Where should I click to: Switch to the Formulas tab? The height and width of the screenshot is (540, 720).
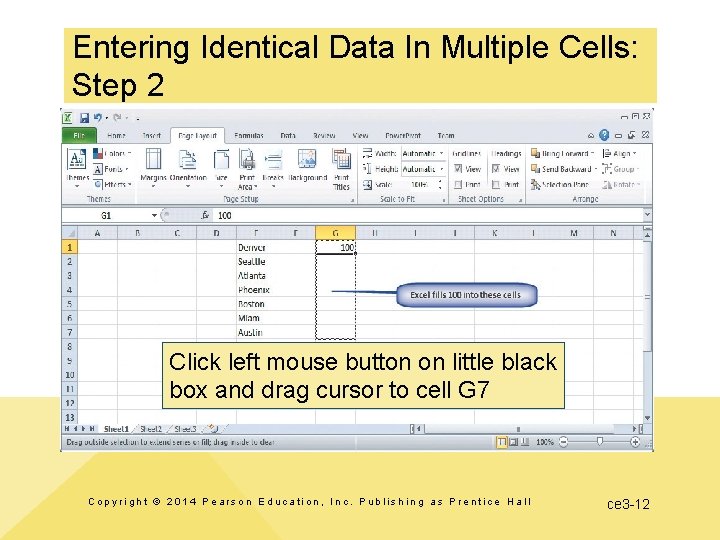(248, 135)
